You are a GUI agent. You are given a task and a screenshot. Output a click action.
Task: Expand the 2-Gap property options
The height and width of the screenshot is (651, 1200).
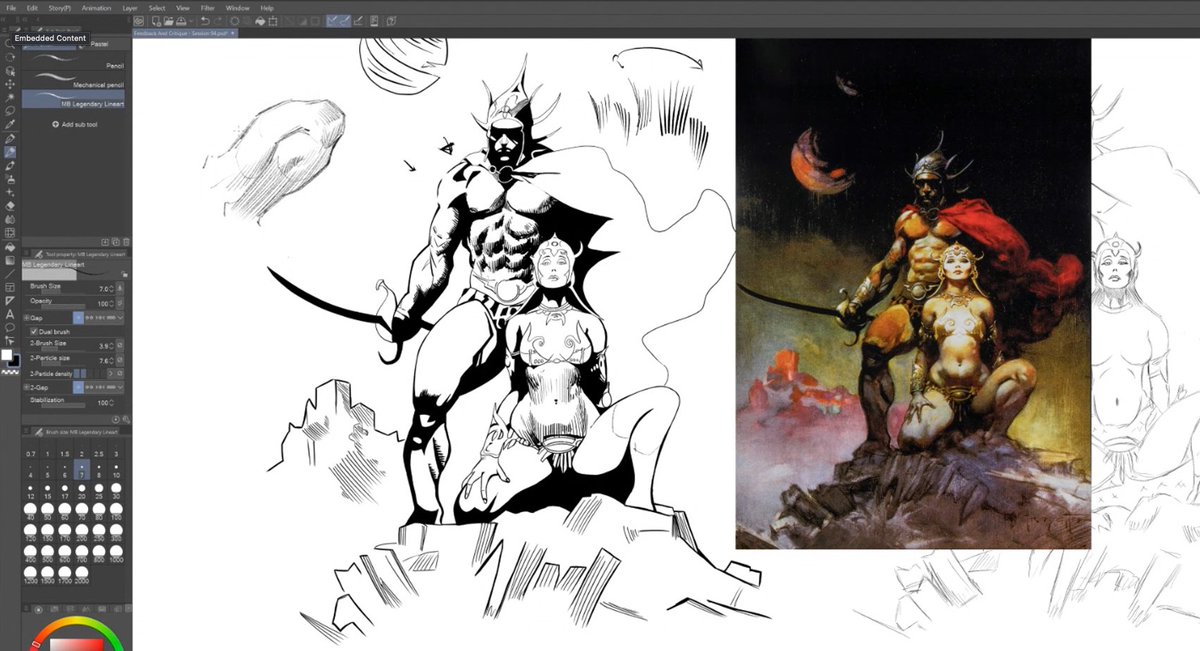[26, 387]
